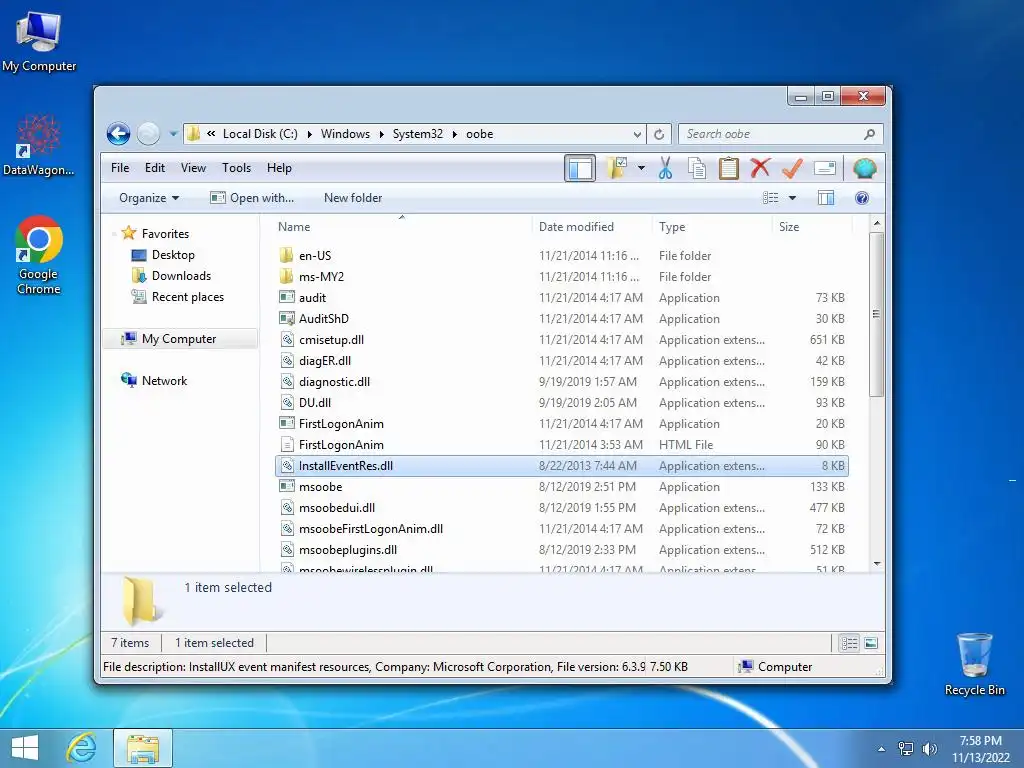The height and width of the screenshot is (768, 1024).
Task: Select the audit application file
Action: pos(312,298)
